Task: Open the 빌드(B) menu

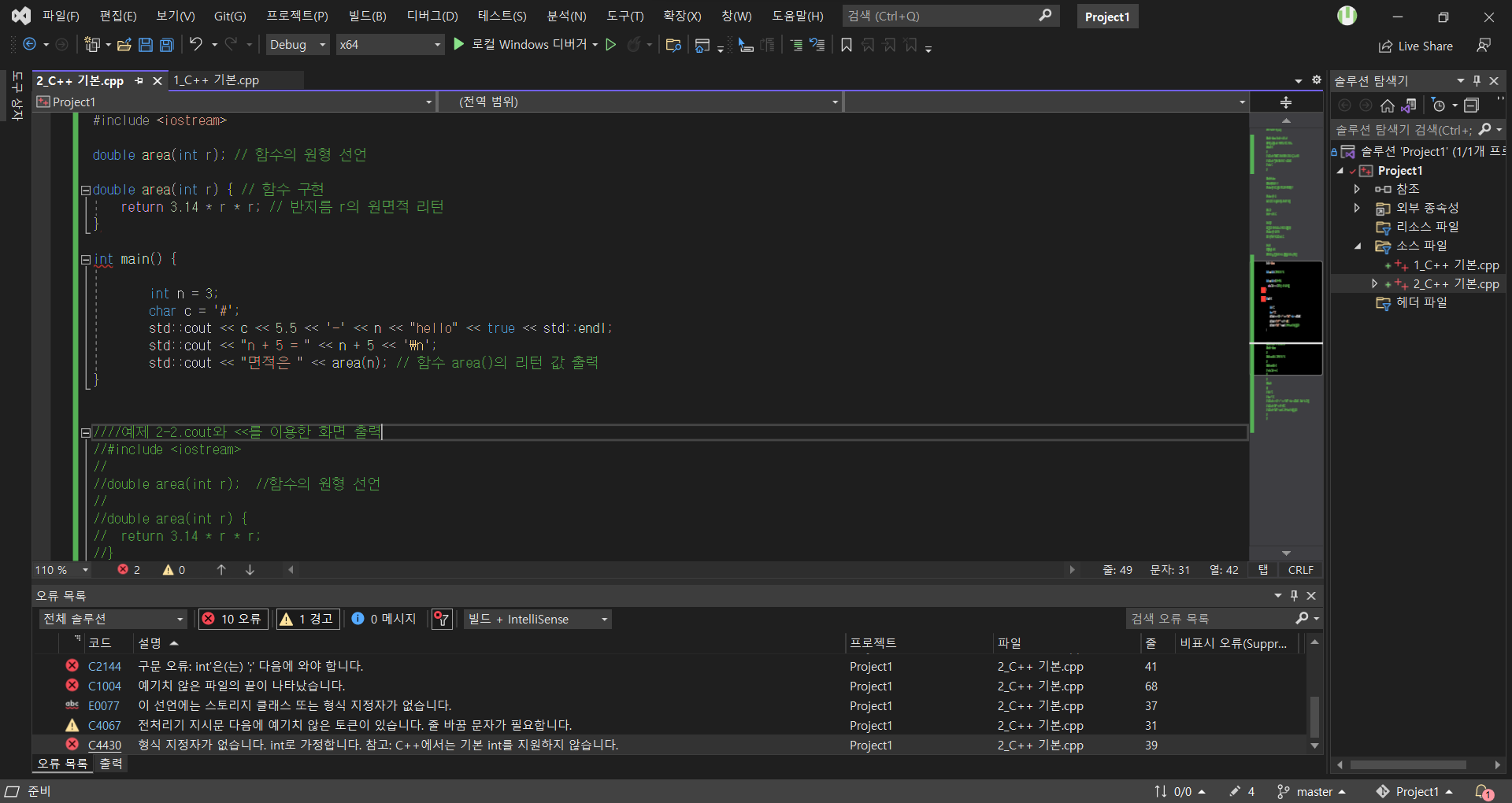Action: pyautogui.click(x=367, y=16)
